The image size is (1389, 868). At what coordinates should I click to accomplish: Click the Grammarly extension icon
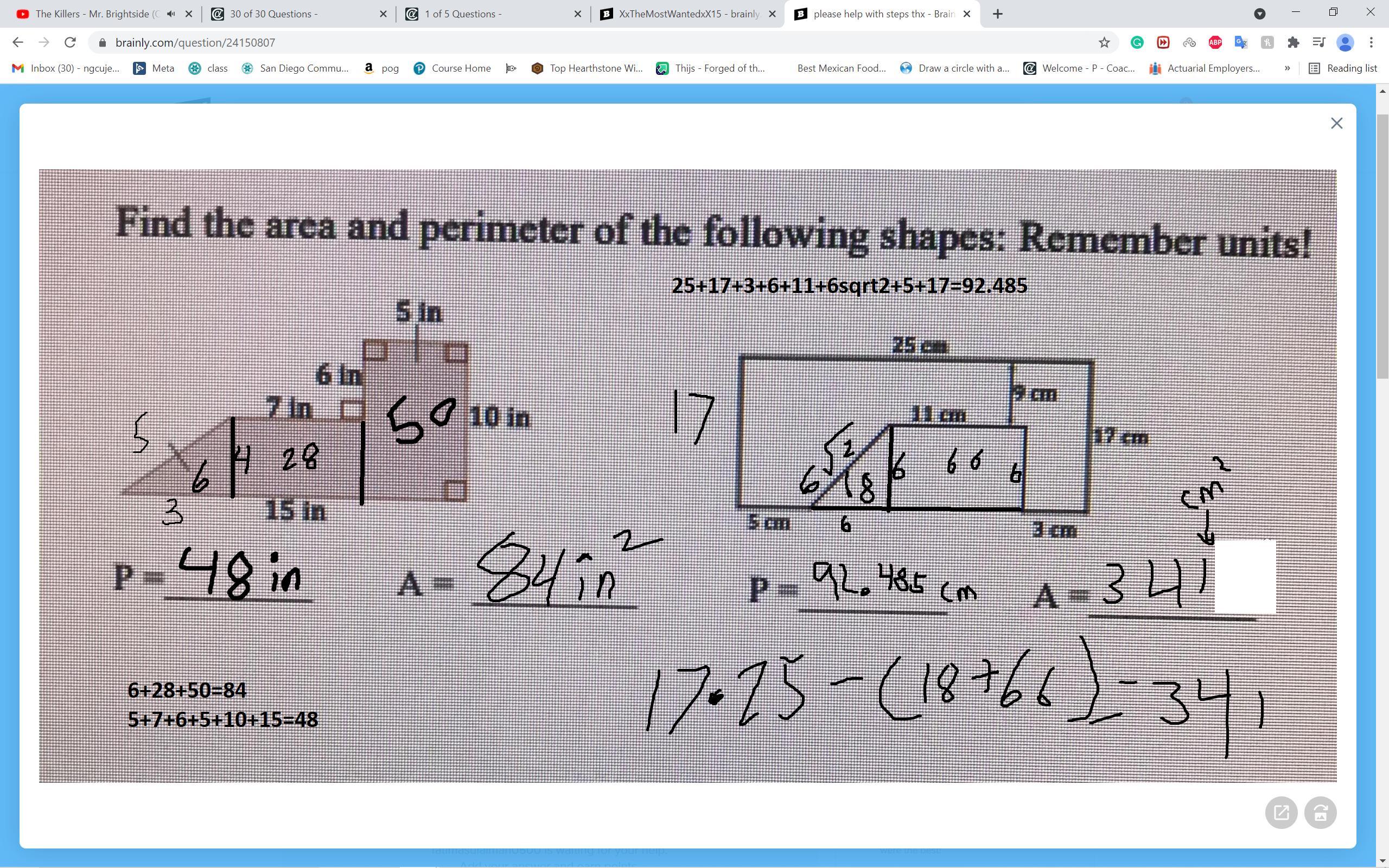coord(1137,42)
